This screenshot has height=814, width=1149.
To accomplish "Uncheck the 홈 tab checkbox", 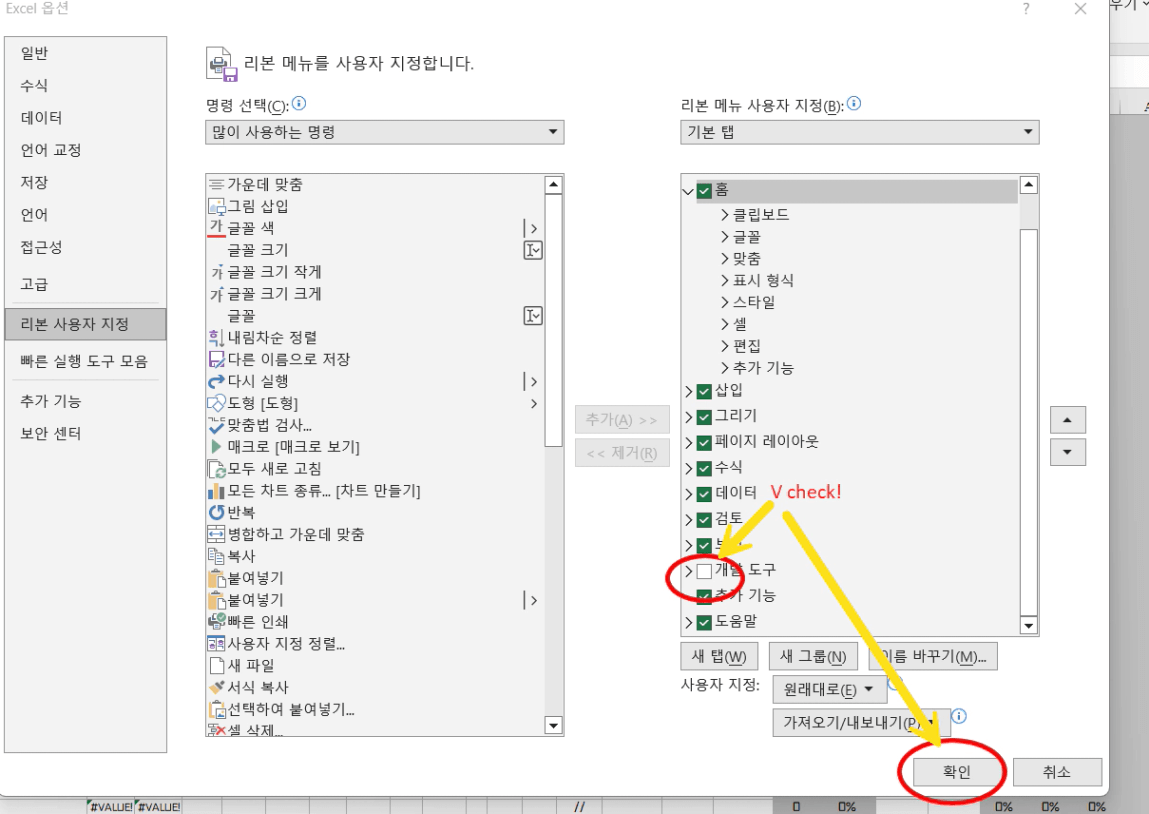I will [704, 191].
